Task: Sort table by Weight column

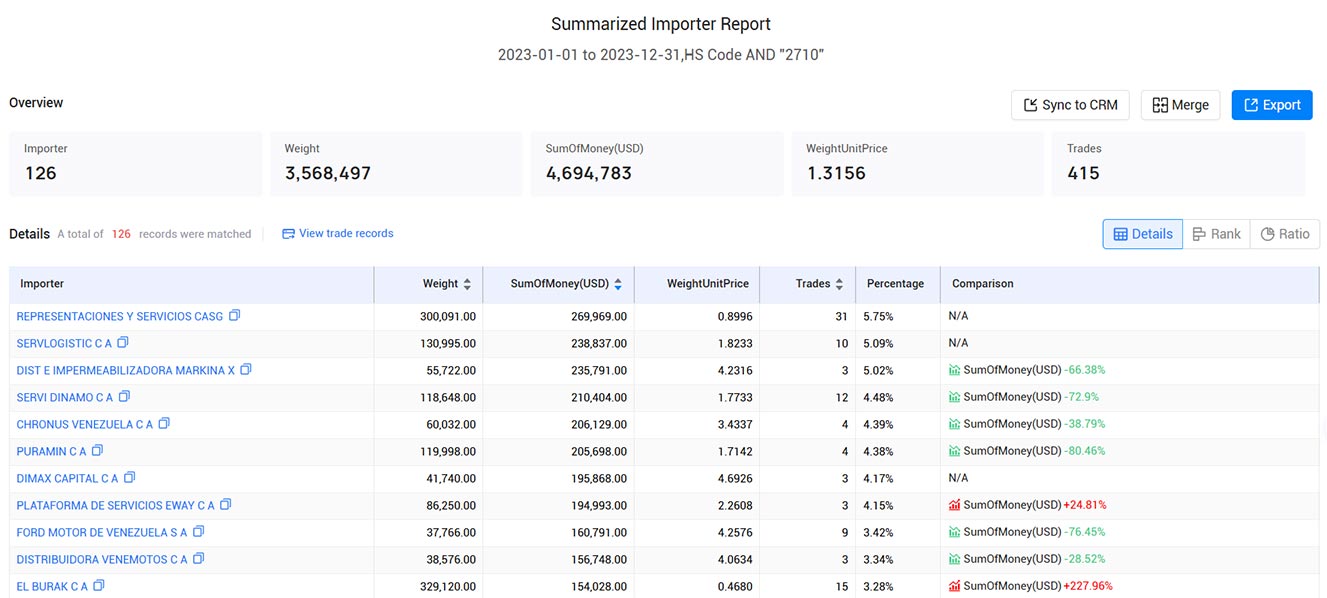Action: (467, 284)
